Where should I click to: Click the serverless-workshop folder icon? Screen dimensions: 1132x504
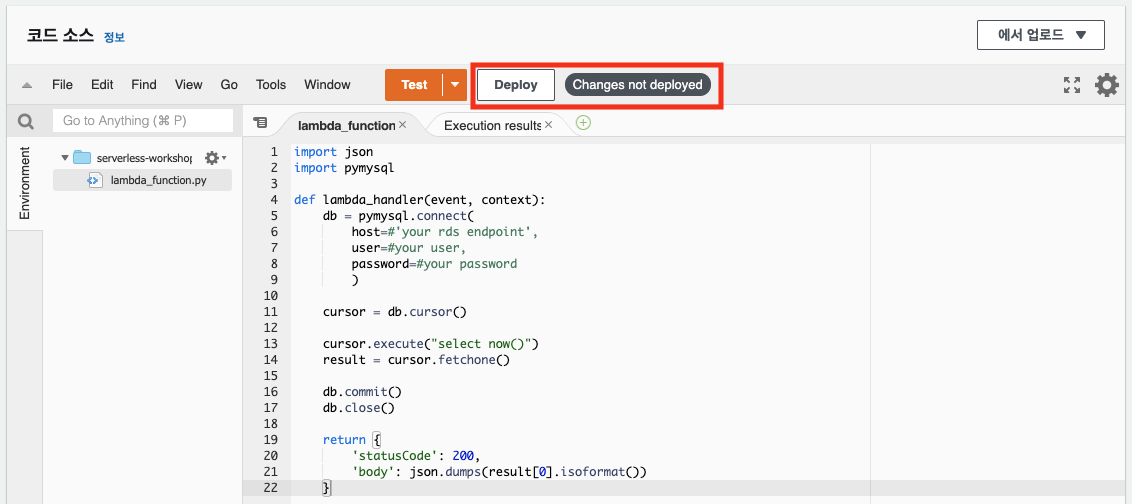[82, 157]
